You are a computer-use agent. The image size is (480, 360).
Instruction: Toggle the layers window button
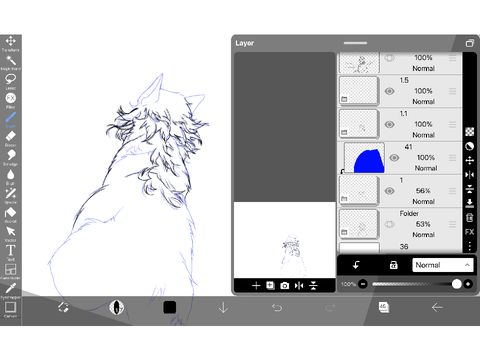(384, 307)
